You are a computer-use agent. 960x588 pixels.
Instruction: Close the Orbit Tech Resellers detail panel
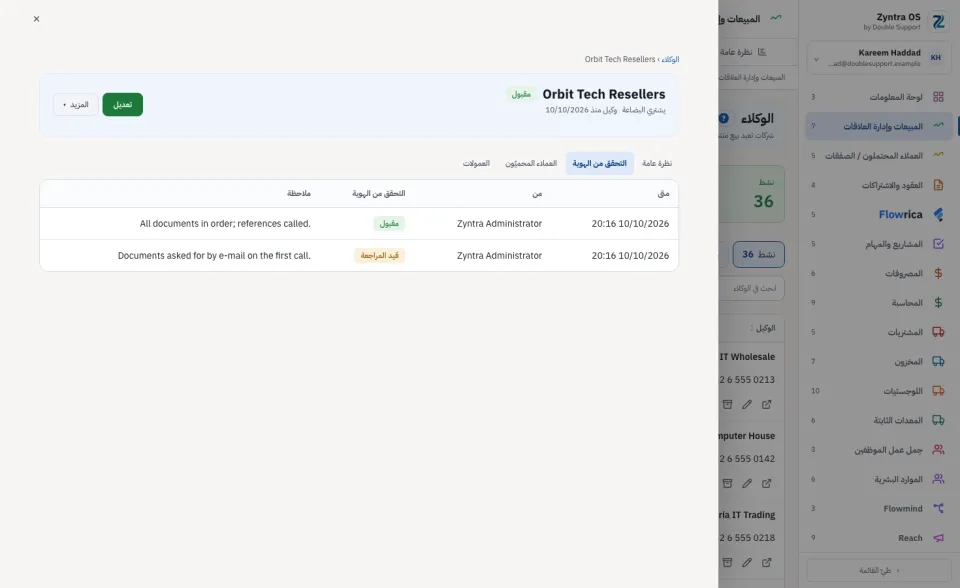coord(36,19)
